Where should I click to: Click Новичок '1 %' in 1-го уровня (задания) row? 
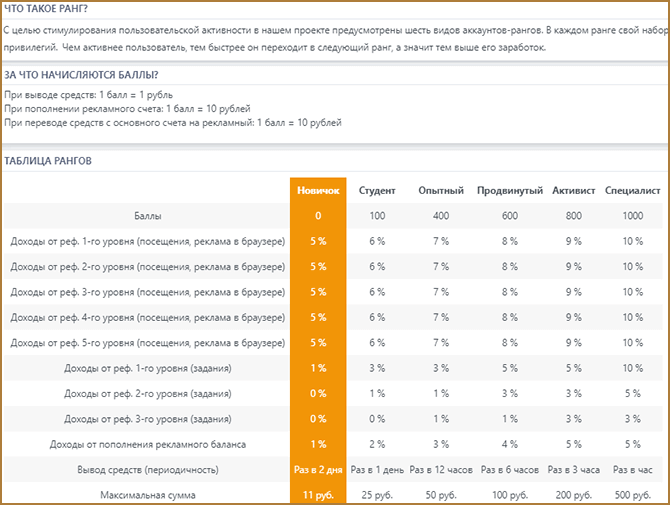tap(318, 368)
